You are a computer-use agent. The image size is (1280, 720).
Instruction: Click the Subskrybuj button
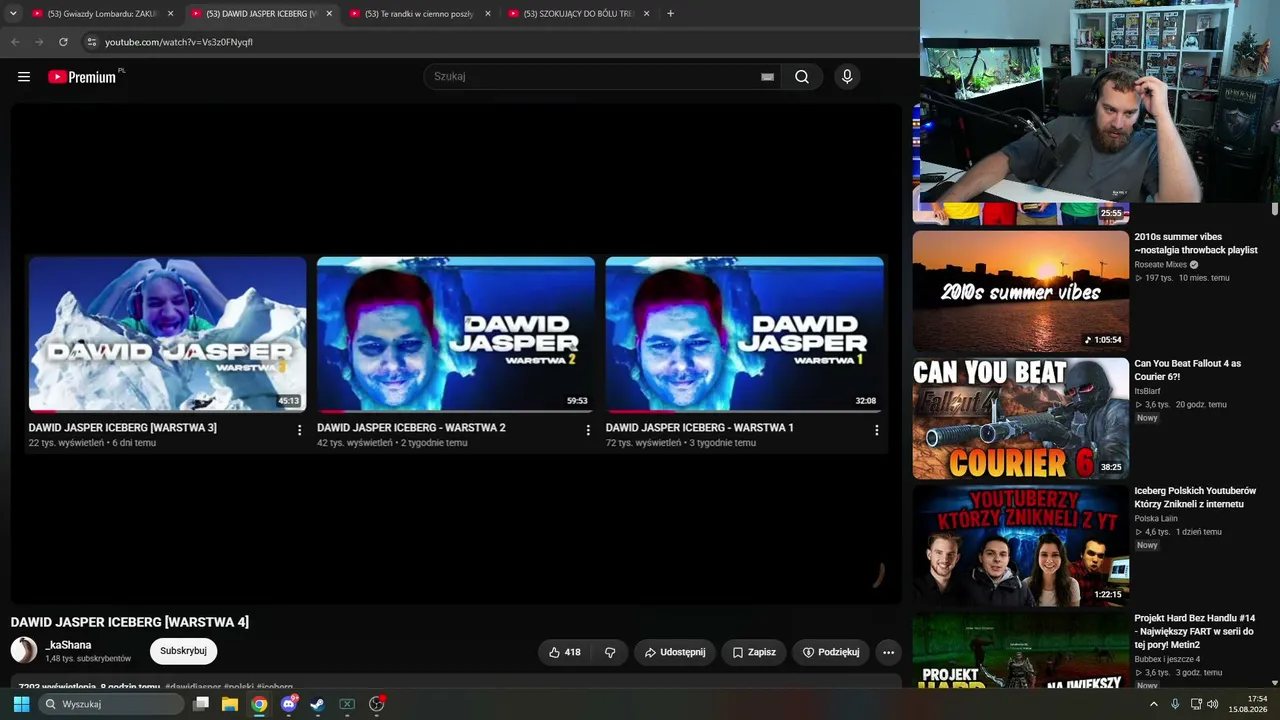pyautogui.click(x=183, y=651)
